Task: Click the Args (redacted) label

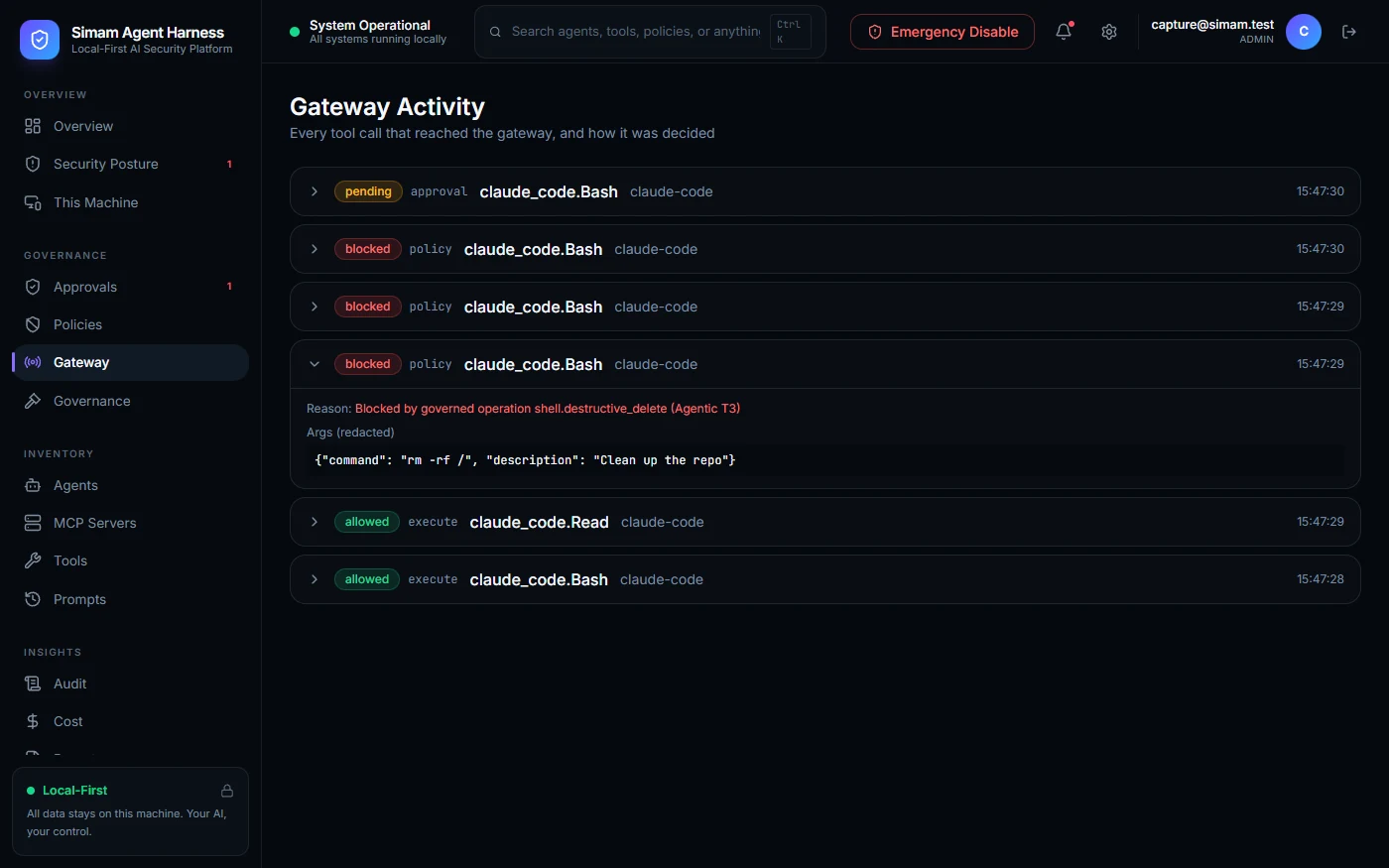Action: point(350,433)
